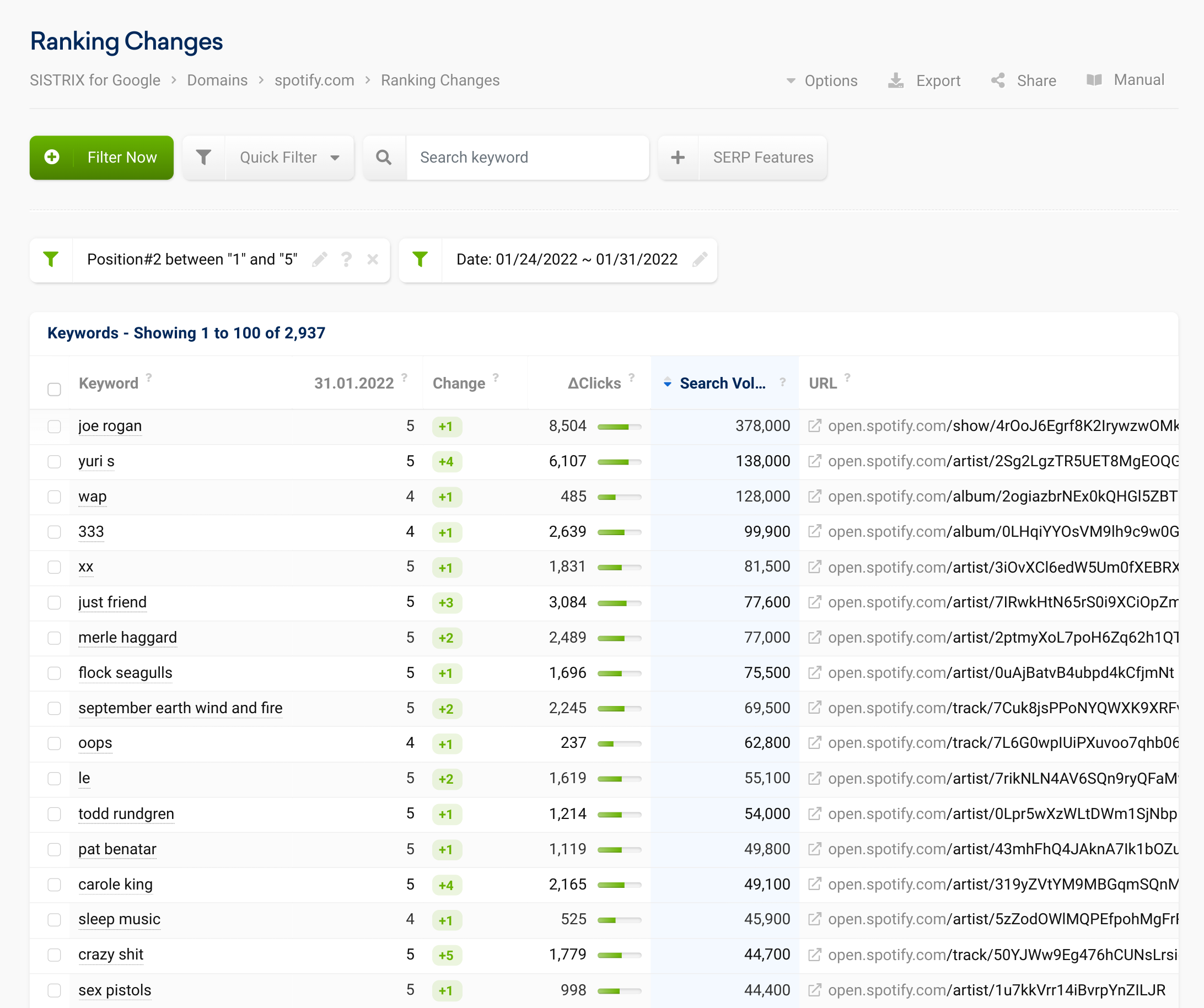Open the pat benatar spotify artist URL
The width and height of the screenshot is (1204, 1008).
1003,849
